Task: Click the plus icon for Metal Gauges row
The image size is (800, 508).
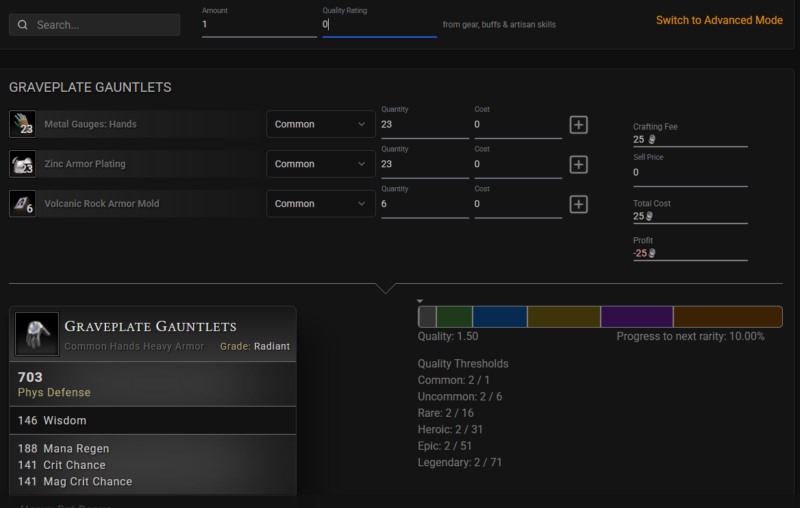Action: [x=578, y=125]
